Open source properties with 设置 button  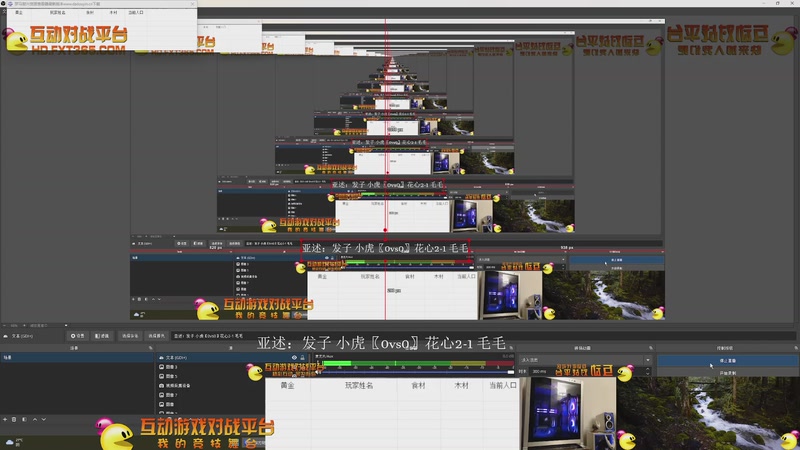[x=78, y=336]
